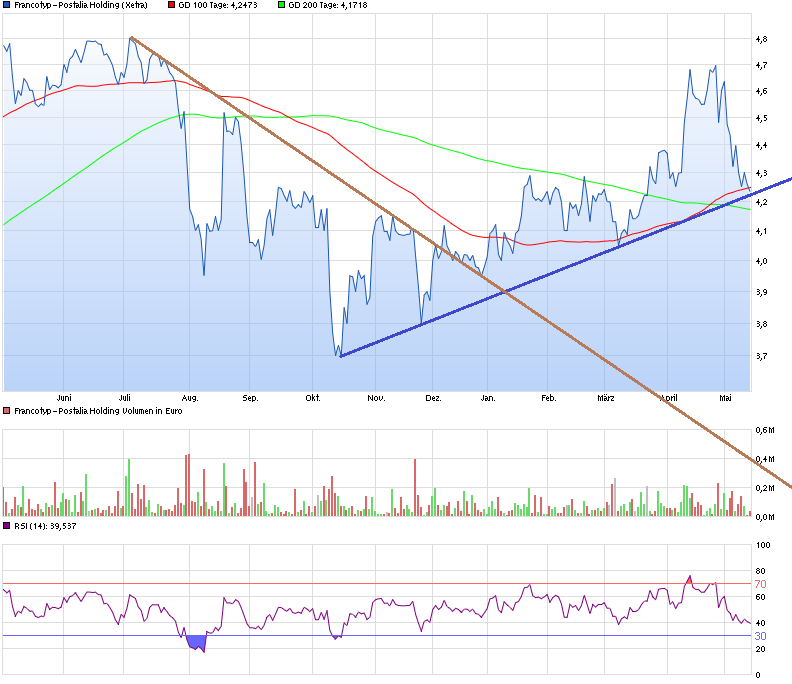
Task: Select the 'GD 200 Tage: 4,1718' label
Action: 328,5
